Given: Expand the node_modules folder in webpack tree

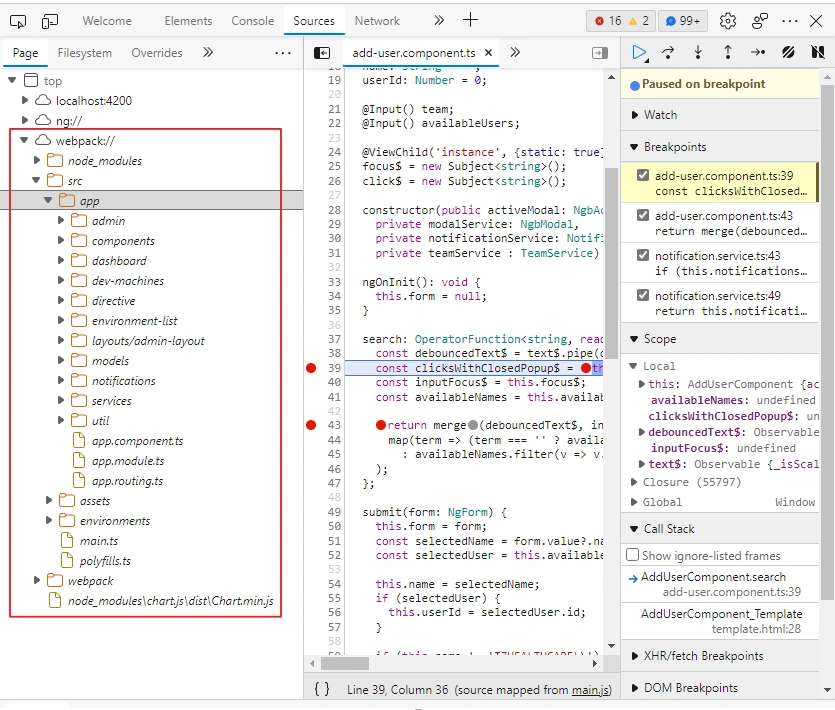Looking at the screenshot, I should 36,160.
